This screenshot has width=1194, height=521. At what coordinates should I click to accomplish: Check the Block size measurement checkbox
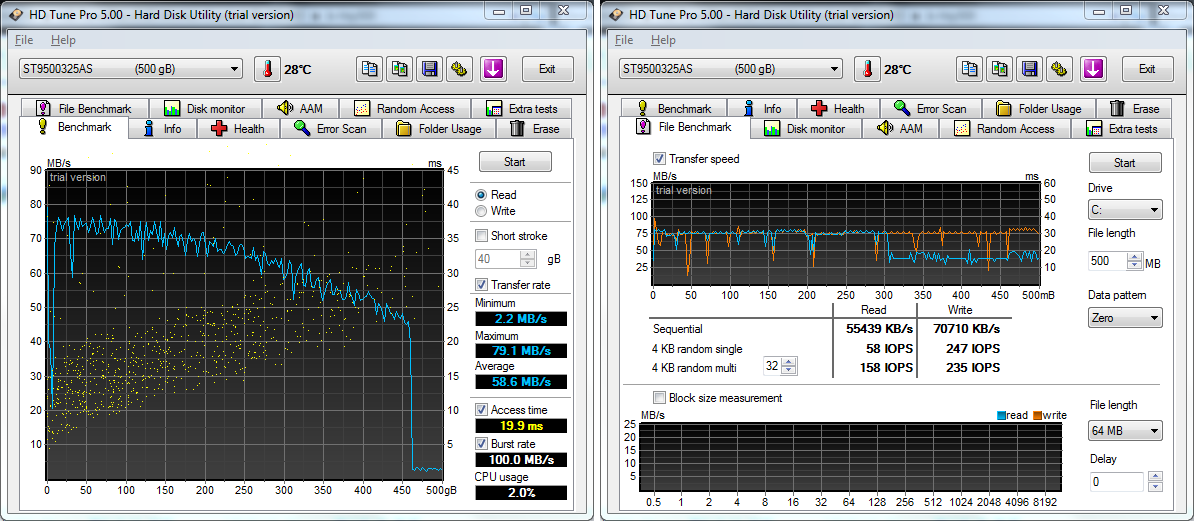pos(660,398)
